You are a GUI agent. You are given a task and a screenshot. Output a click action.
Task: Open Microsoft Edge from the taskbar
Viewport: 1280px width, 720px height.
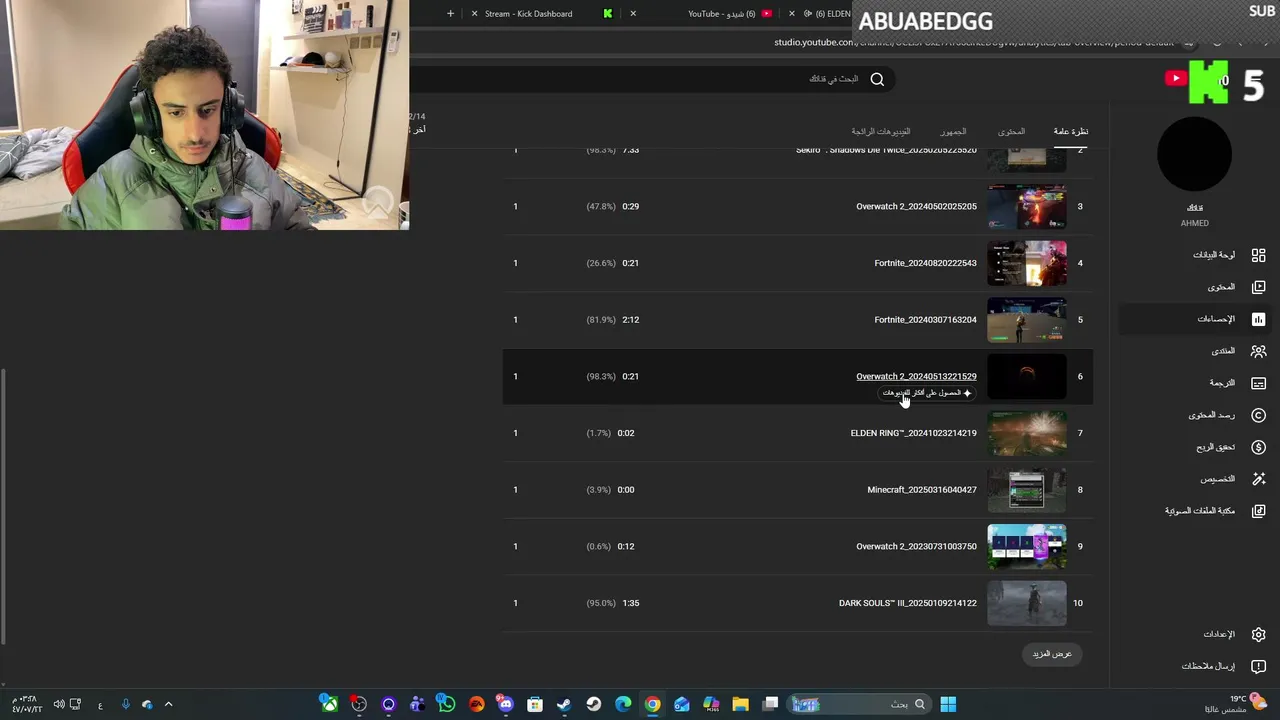tap(623, 704)
